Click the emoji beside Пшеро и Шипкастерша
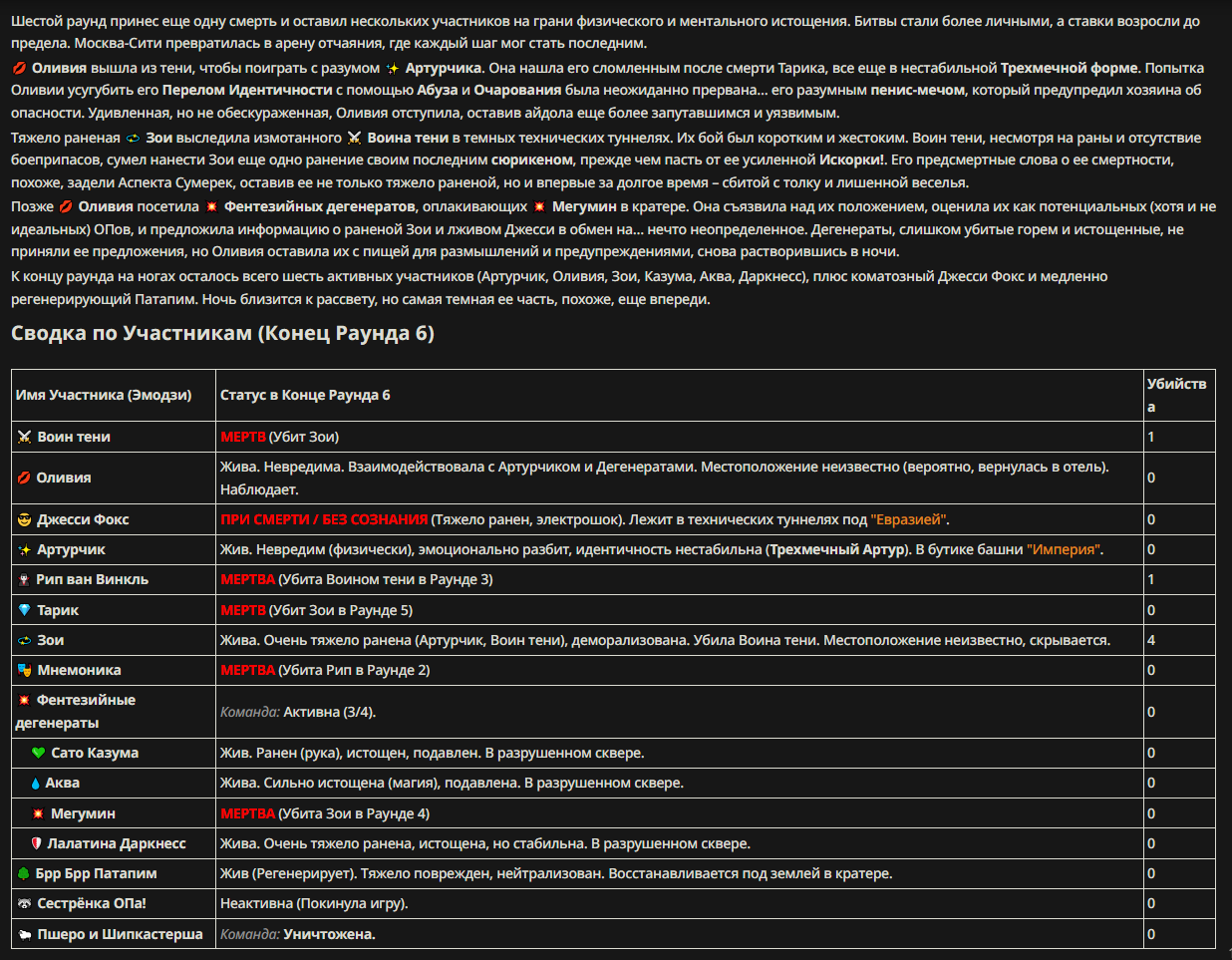Image resolution: width=1232 pixels, height=960 pixels. click(25, 934)
